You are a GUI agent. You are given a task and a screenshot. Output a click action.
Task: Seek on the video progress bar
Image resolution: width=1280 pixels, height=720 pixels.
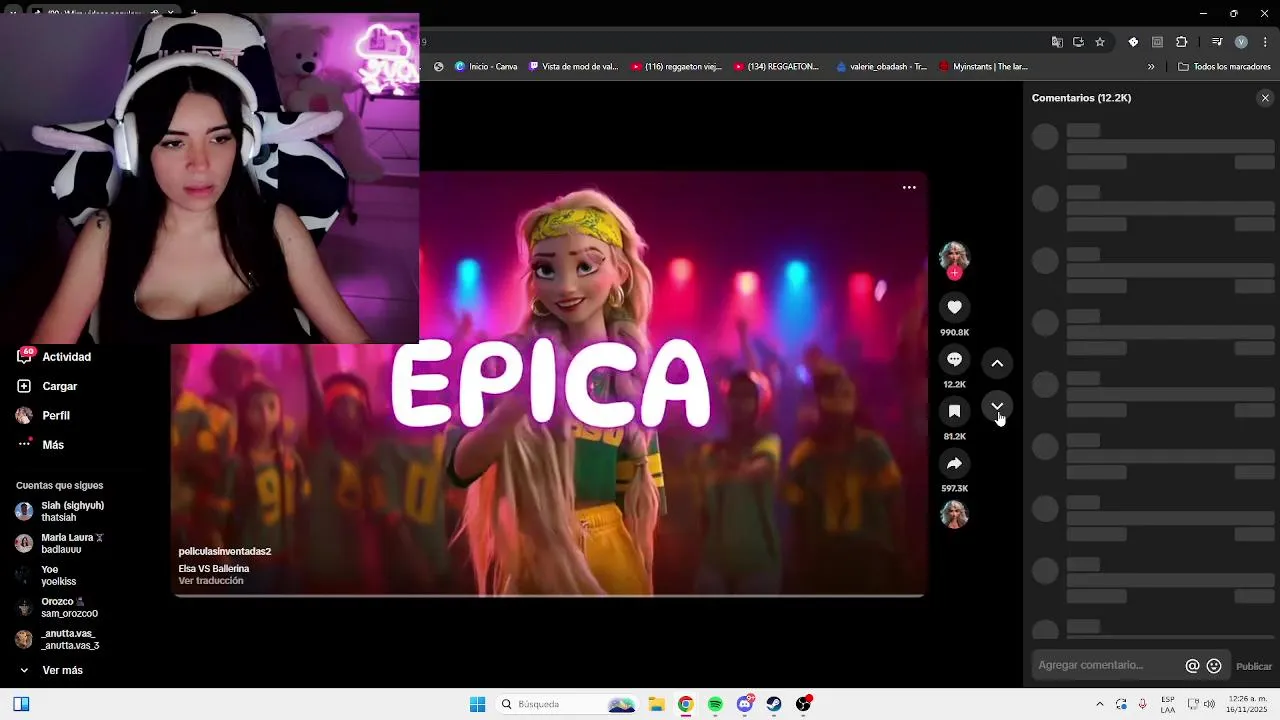(548, 595)
